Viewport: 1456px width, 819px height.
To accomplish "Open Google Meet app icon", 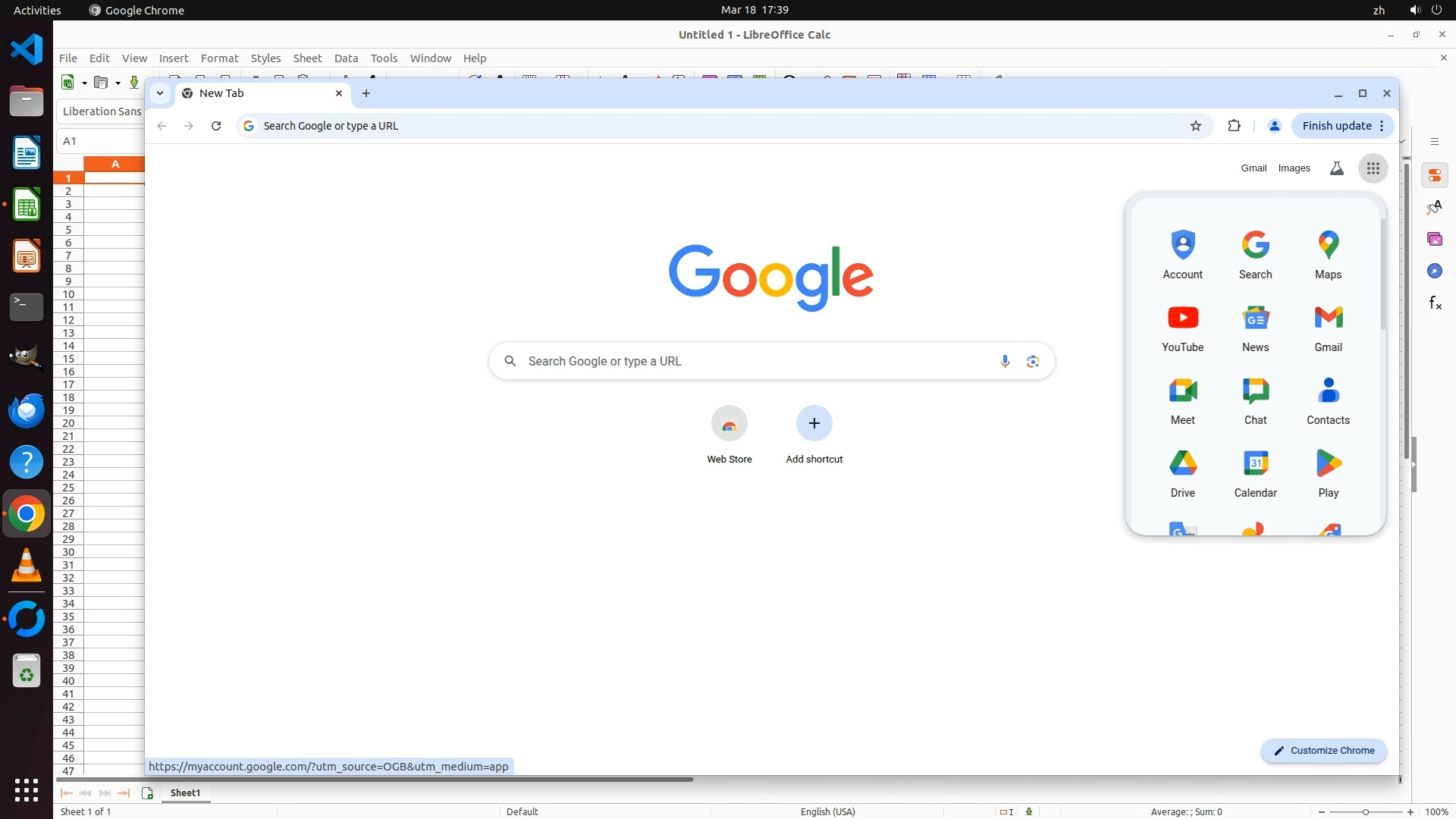I will (x=1182, y=400).
